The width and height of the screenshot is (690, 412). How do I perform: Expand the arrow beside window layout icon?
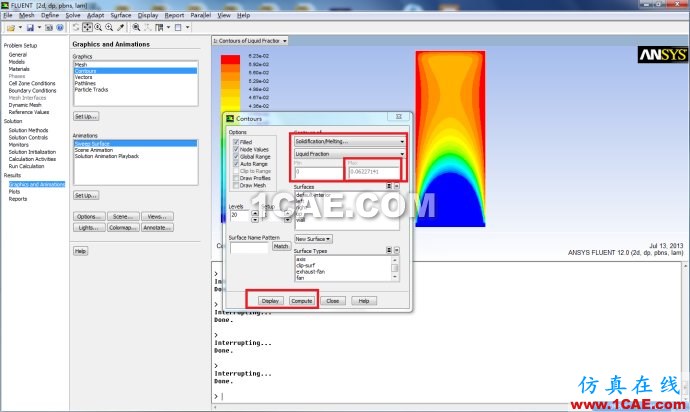169,27
